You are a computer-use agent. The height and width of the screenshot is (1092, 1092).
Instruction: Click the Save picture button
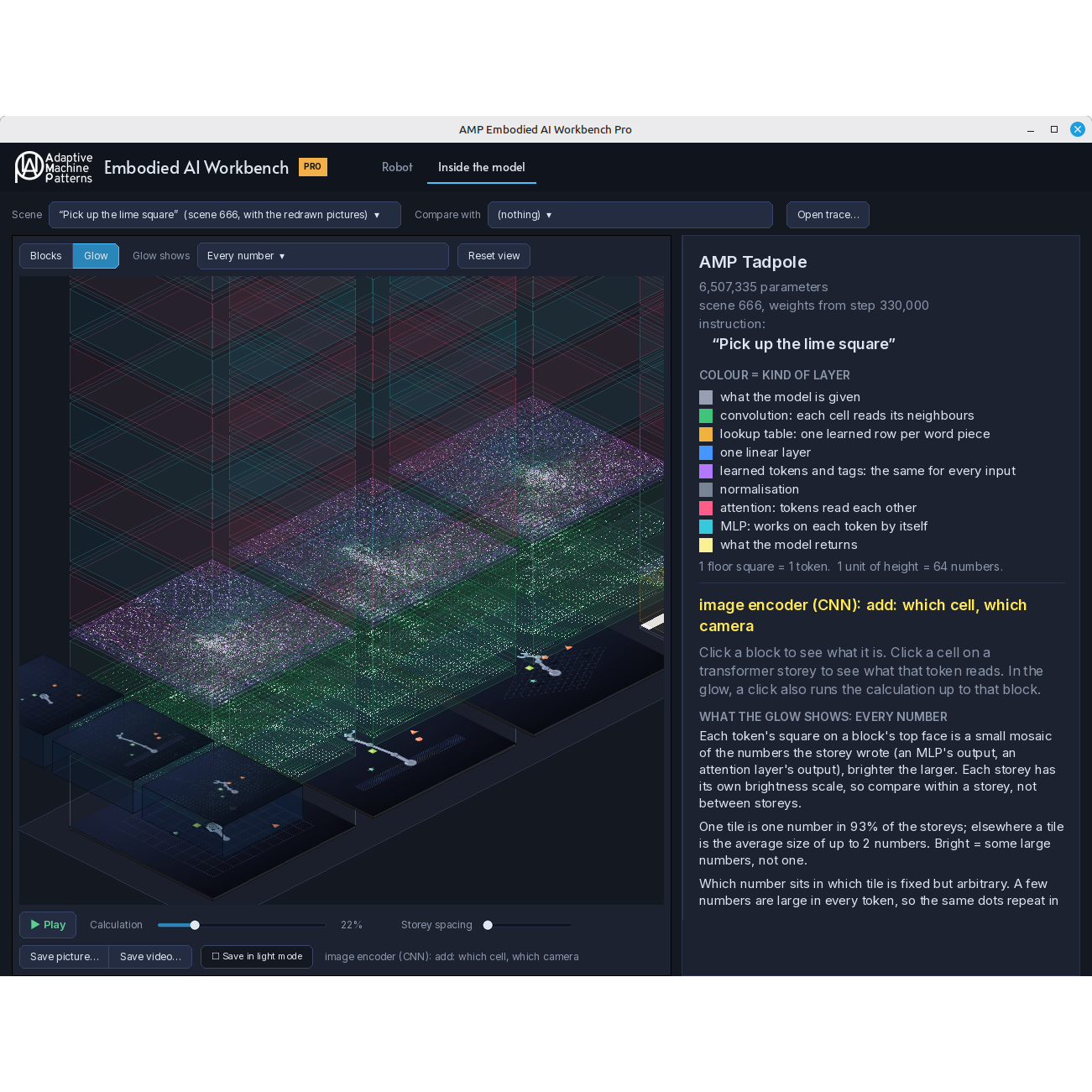(x=64, y=957)
